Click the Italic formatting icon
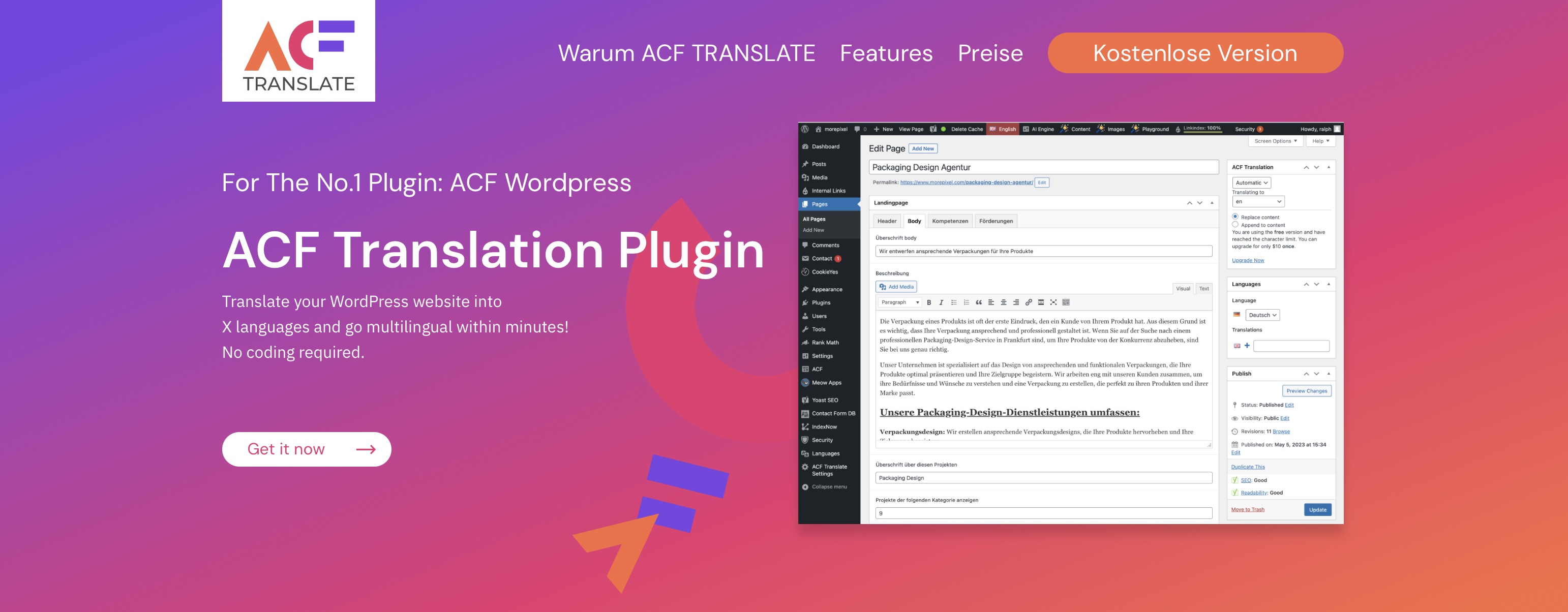 (x=941, y=302)
